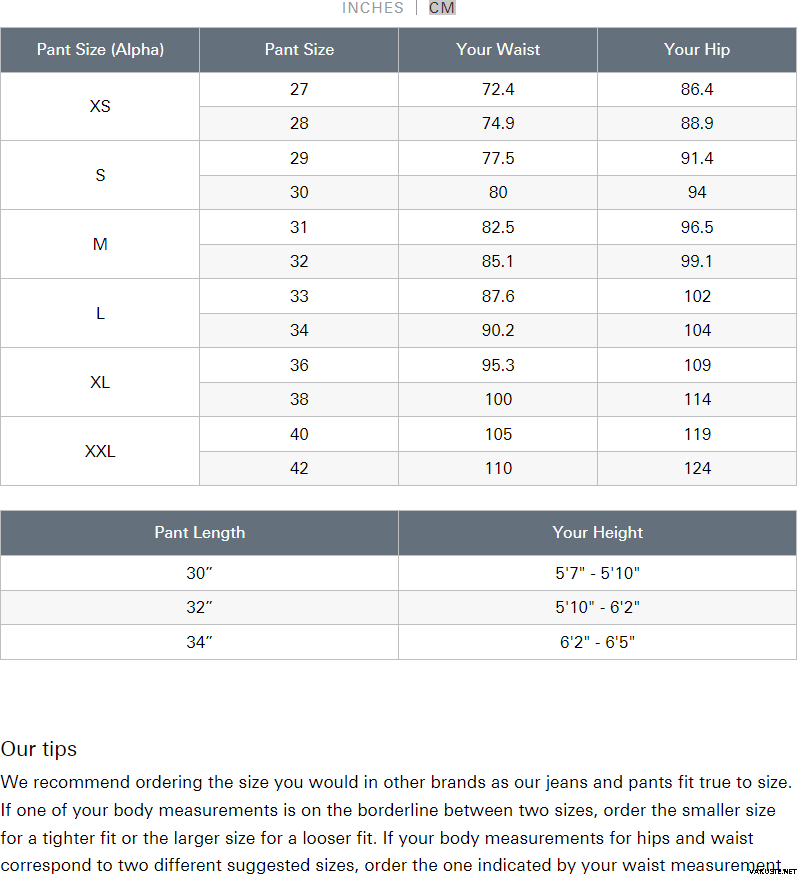Screen dimensions: 797x874
Task: Click the Our tips heading
Action: (39, 749)
